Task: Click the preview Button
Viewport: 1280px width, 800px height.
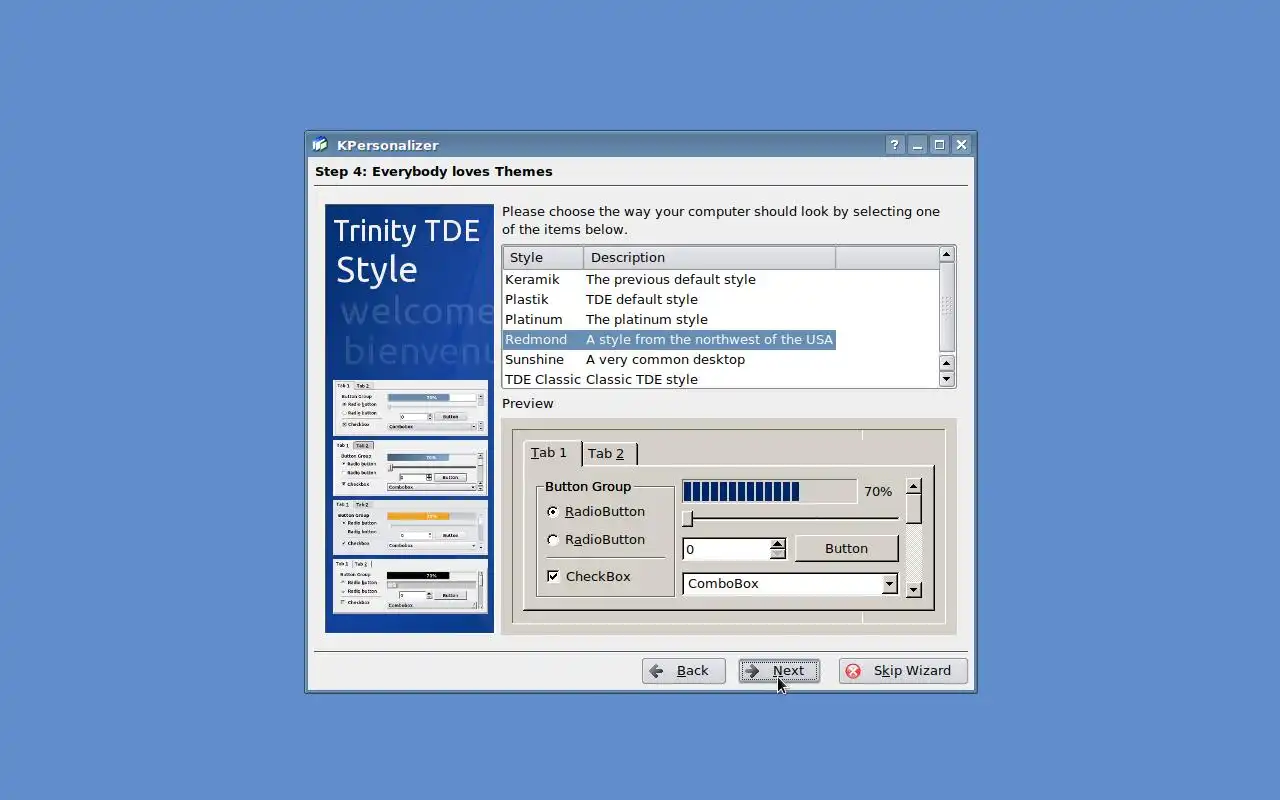Action: click(846, 548)
